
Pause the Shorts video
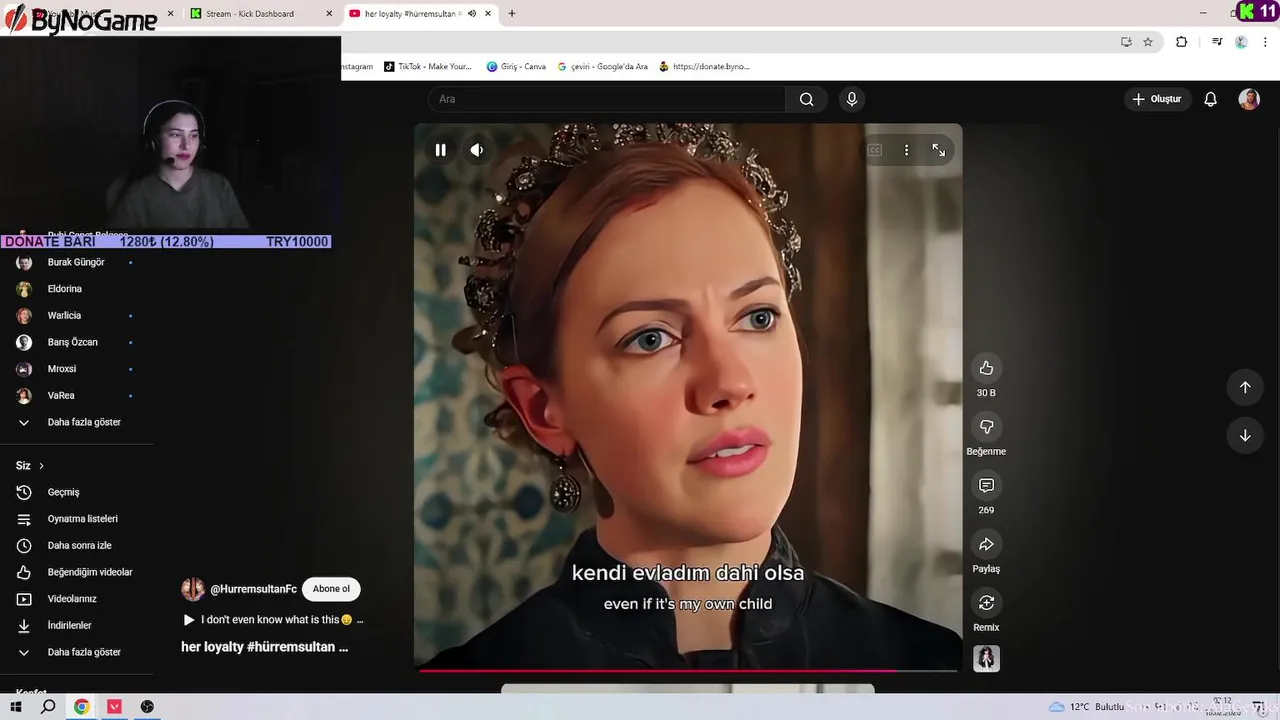click(440, 150)
